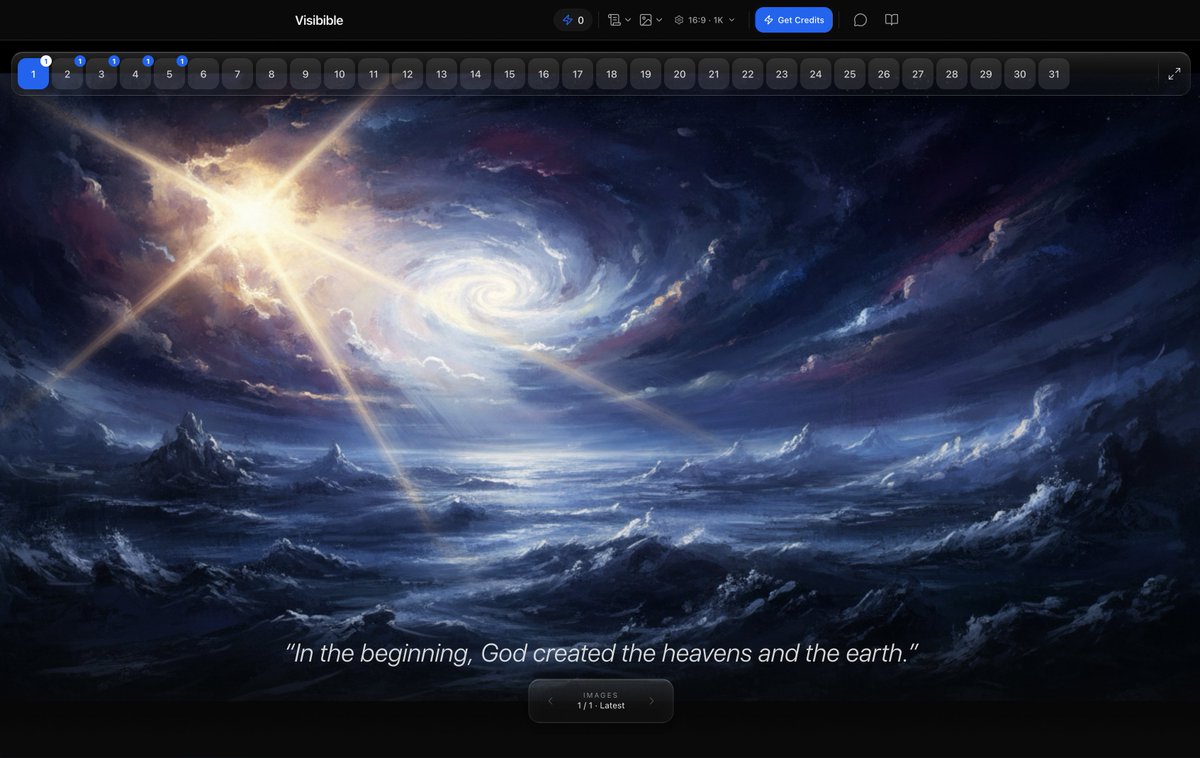Jump to verse 11

(x=373, y=74)
